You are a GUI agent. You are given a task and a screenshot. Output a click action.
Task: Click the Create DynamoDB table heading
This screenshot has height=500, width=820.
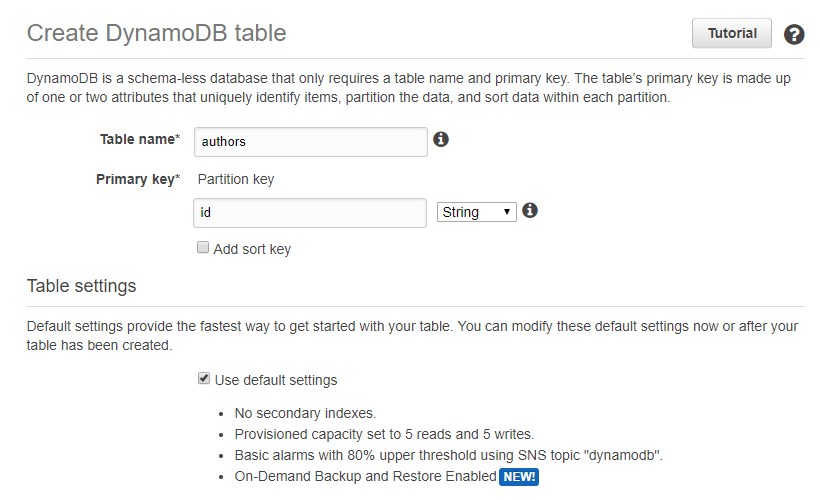coord(156,33)
